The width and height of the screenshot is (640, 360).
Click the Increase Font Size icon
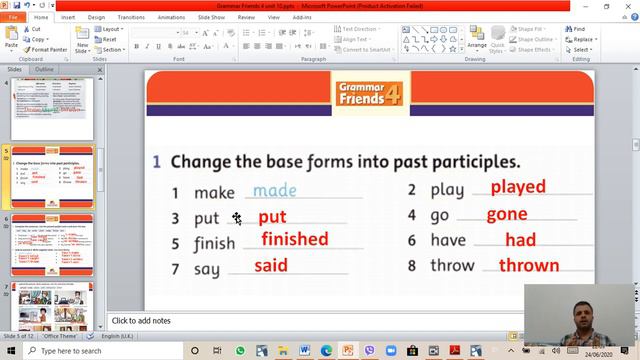tap(205, 33)
